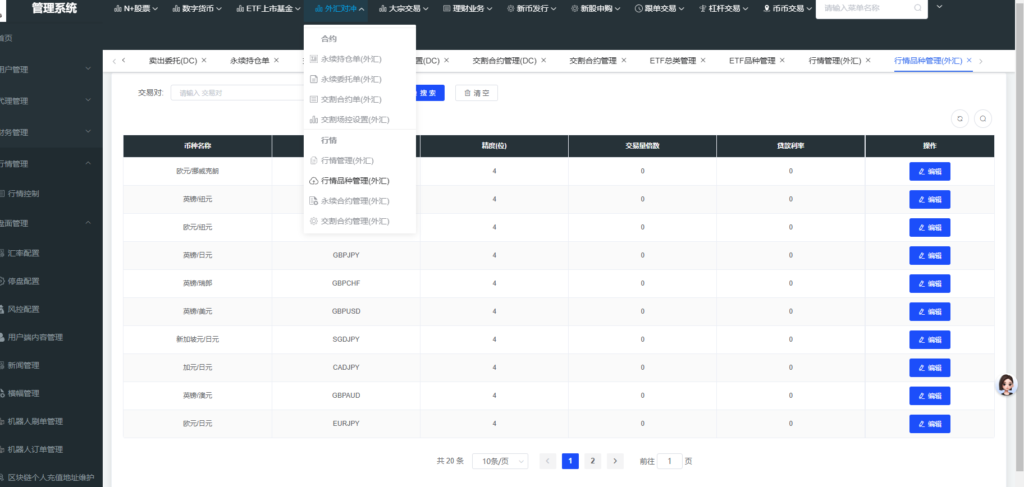
Task: Open 新股申购 top menu
Action: click(x=595, y=8)
